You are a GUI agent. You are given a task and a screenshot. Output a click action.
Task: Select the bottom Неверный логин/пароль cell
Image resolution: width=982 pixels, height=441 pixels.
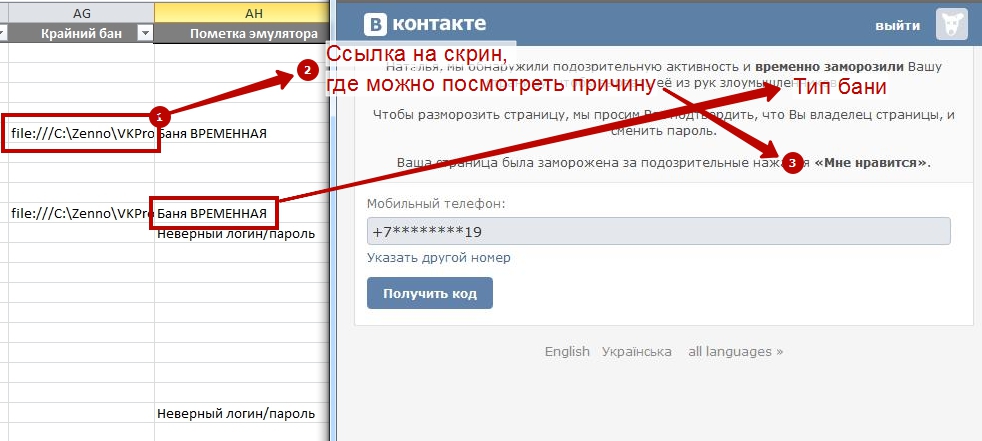[x=236, y=413]
